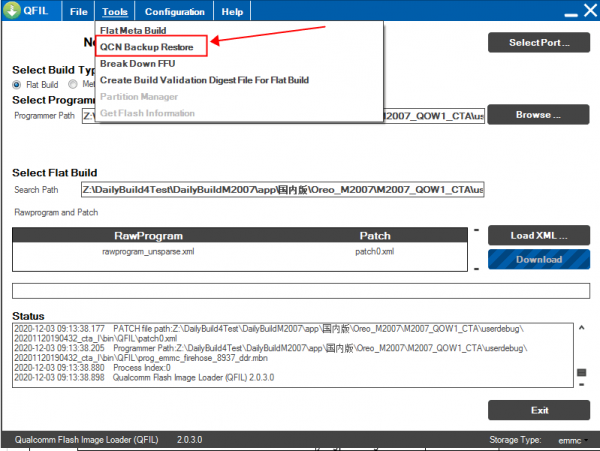This screenshot has width=600, height=451.
Task: Click the Qualcomm Flash Image Loader log line
Action: click(144, 378)
